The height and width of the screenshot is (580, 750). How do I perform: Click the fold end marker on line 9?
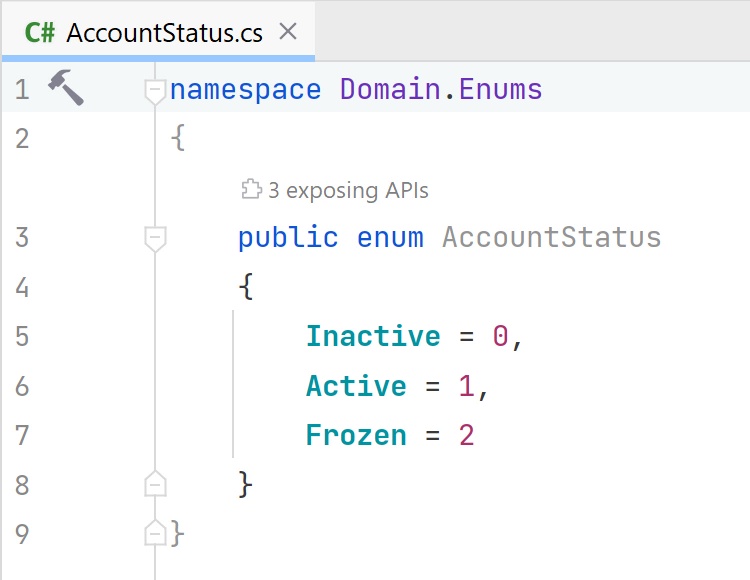155,532
